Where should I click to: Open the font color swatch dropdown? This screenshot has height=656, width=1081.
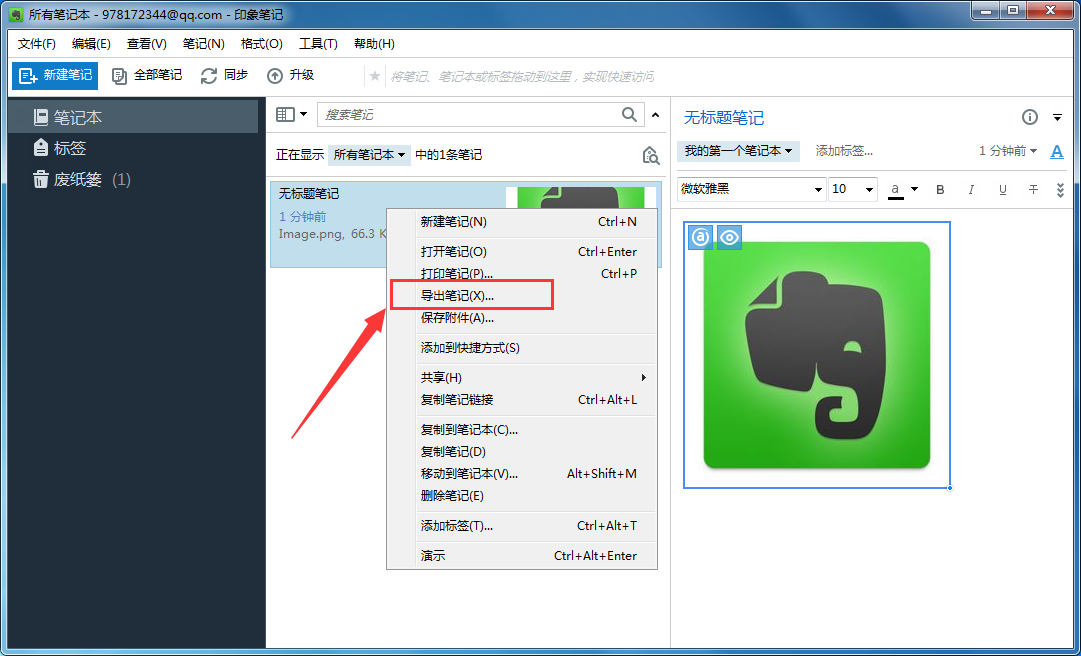(x=900, y=189)
